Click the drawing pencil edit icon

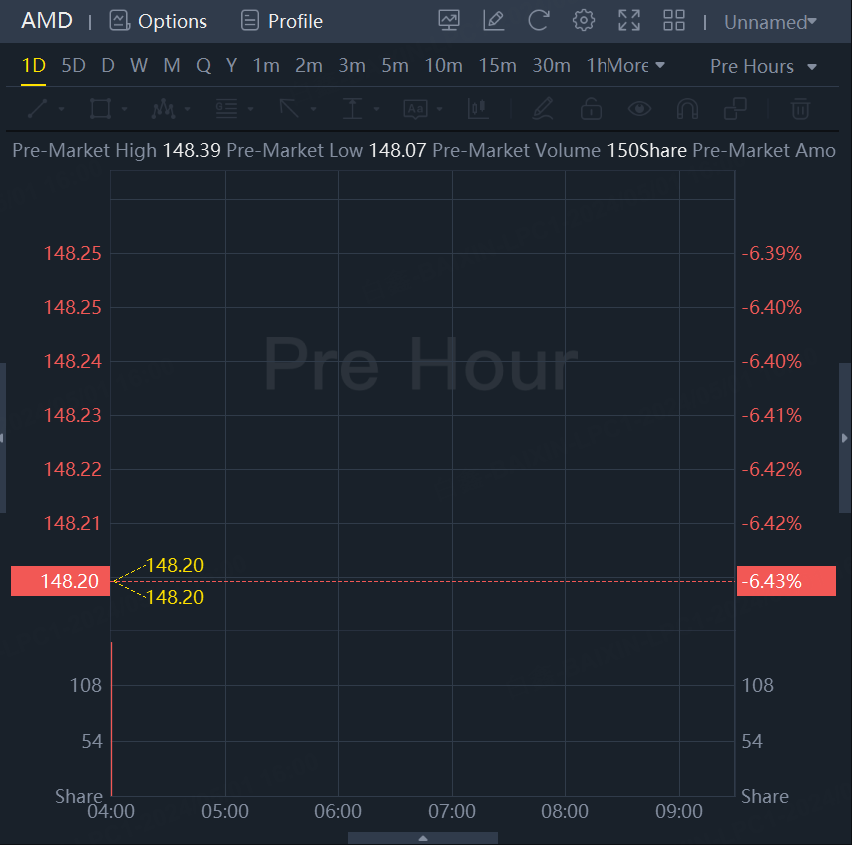click(494, 21)
